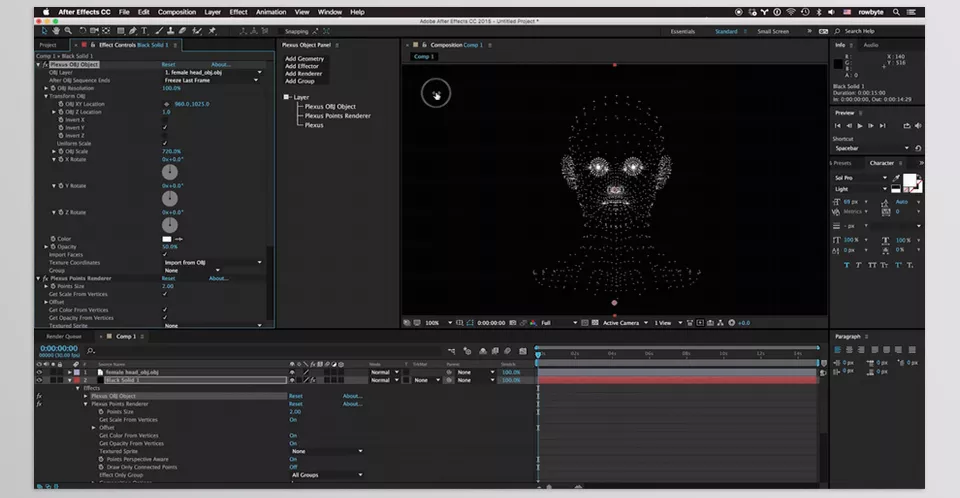Click the X Rotate angle dial
Screen dimensions: 960x498
click(x=170, y=172)
